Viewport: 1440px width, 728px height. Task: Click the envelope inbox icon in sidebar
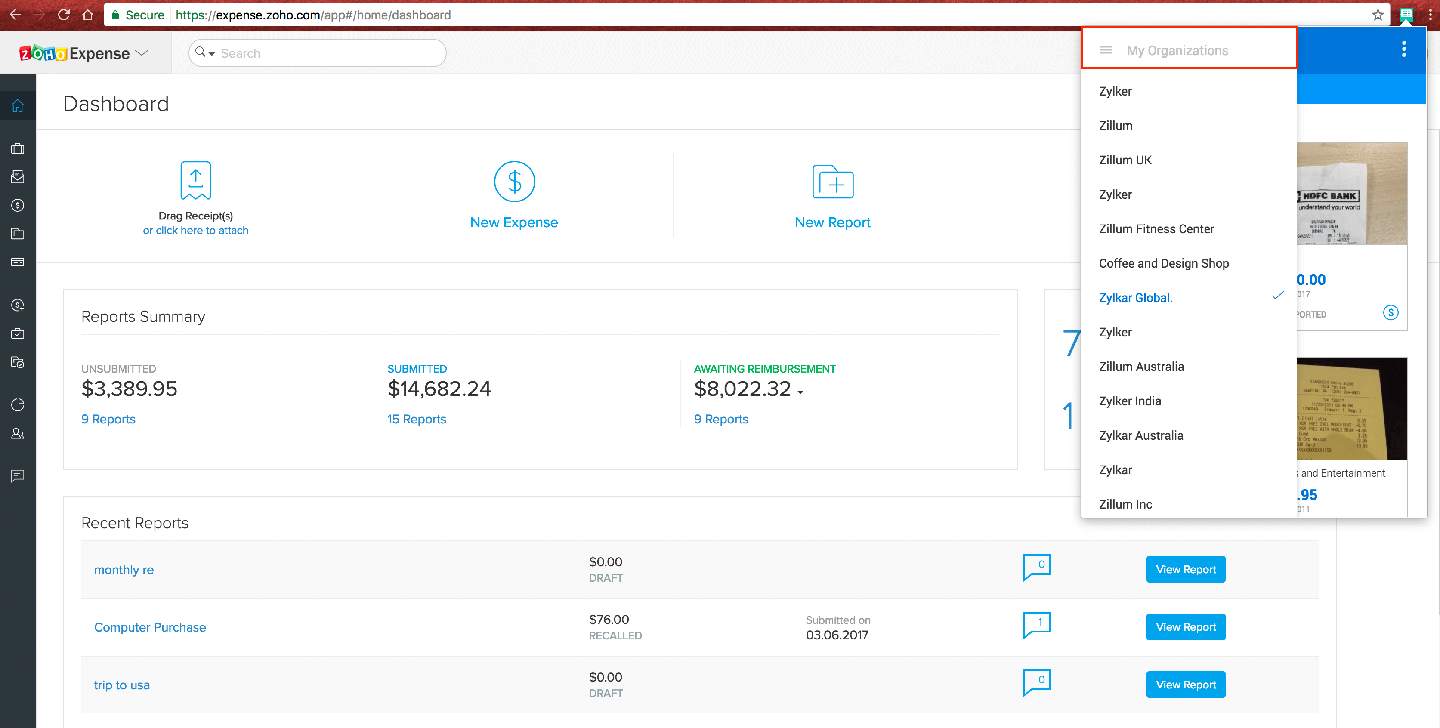coord(18,177)
